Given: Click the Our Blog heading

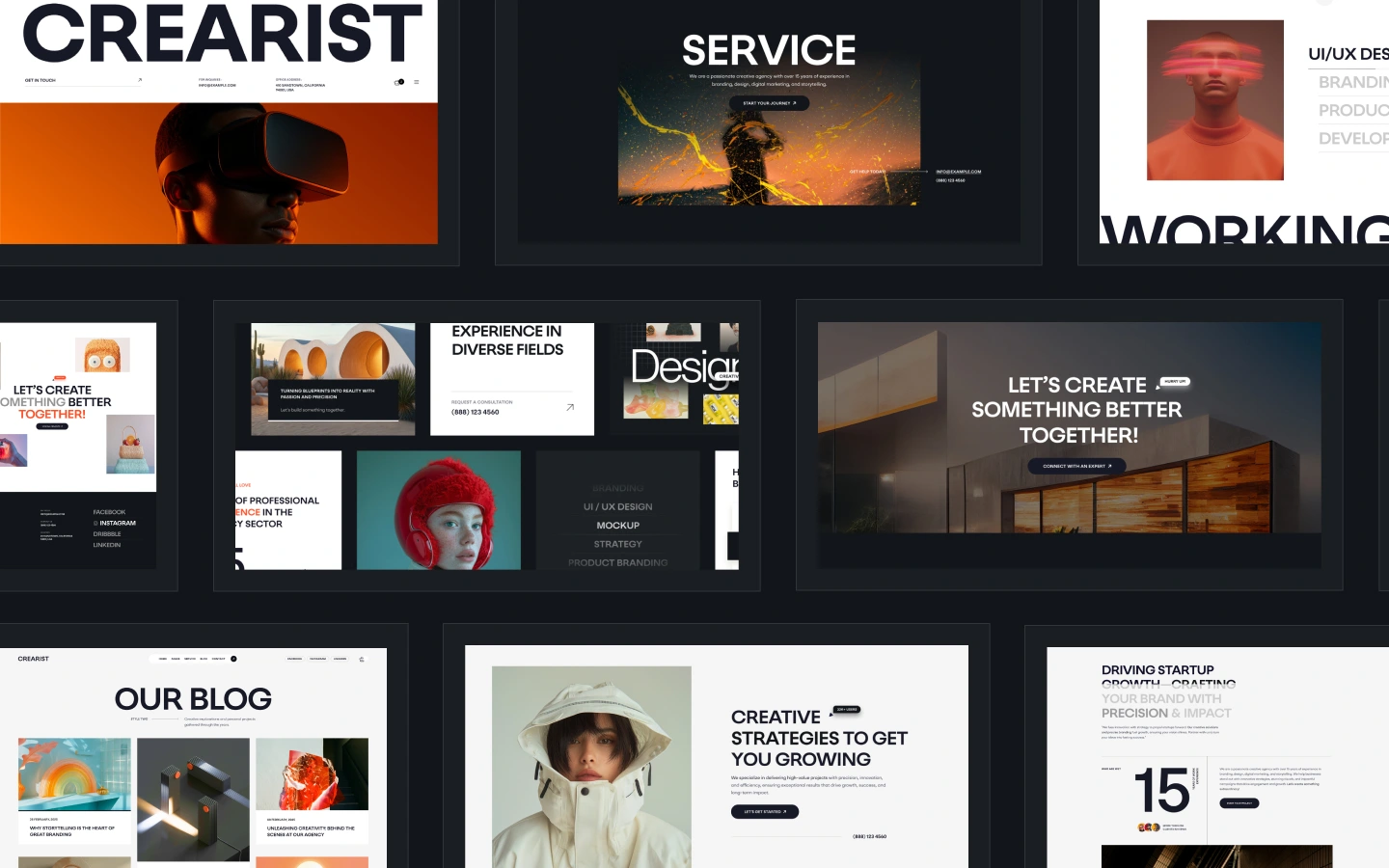Looking at the screenshot, I should click(193, 698).
